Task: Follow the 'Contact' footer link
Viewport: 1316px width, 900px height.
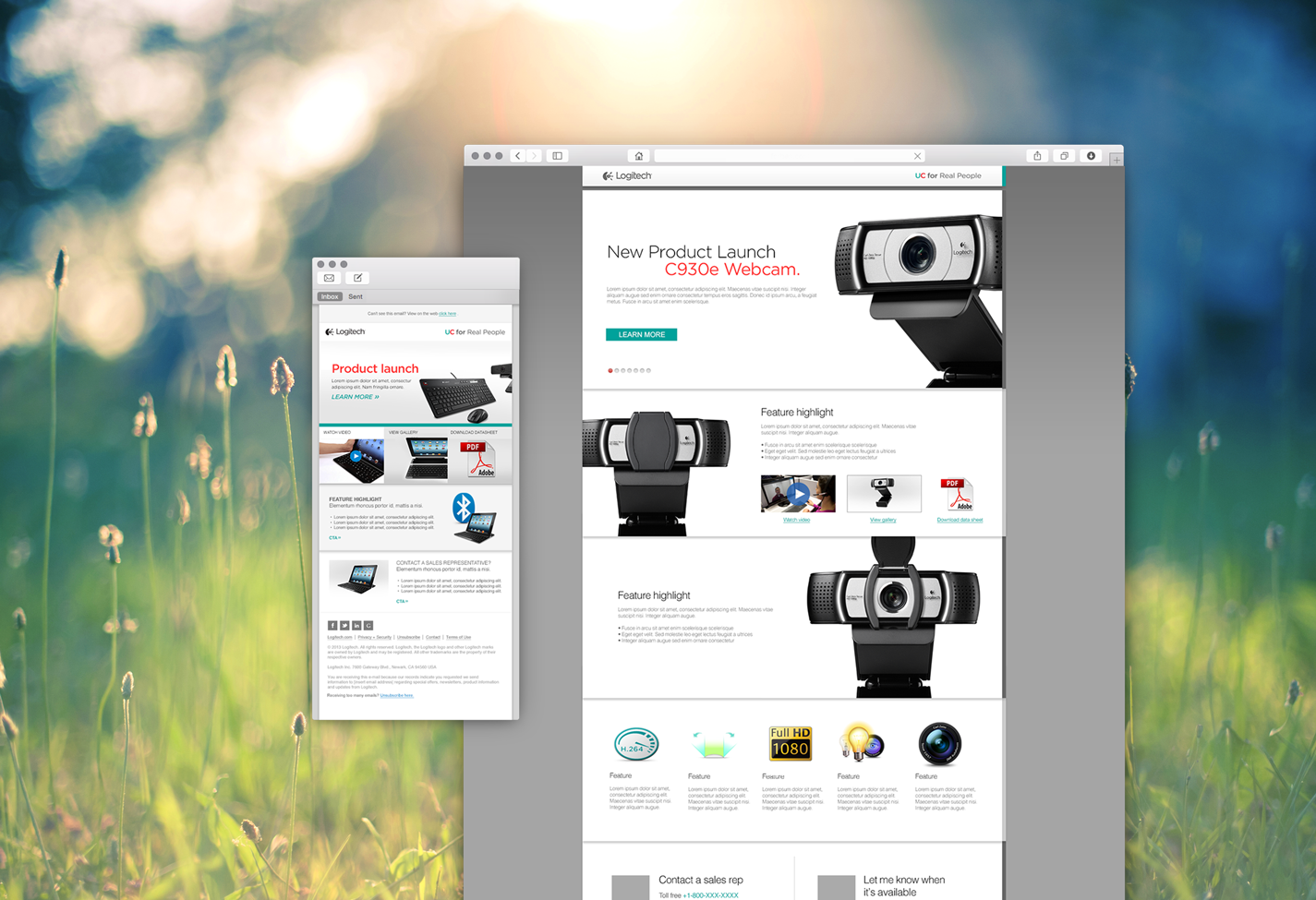Action: point(433,637)
